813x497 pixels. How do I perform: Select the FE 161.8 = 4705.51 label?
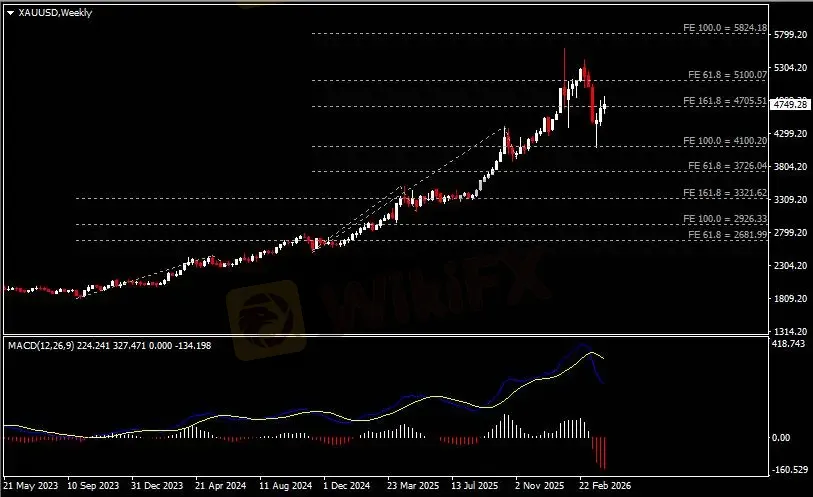[725, 101]
